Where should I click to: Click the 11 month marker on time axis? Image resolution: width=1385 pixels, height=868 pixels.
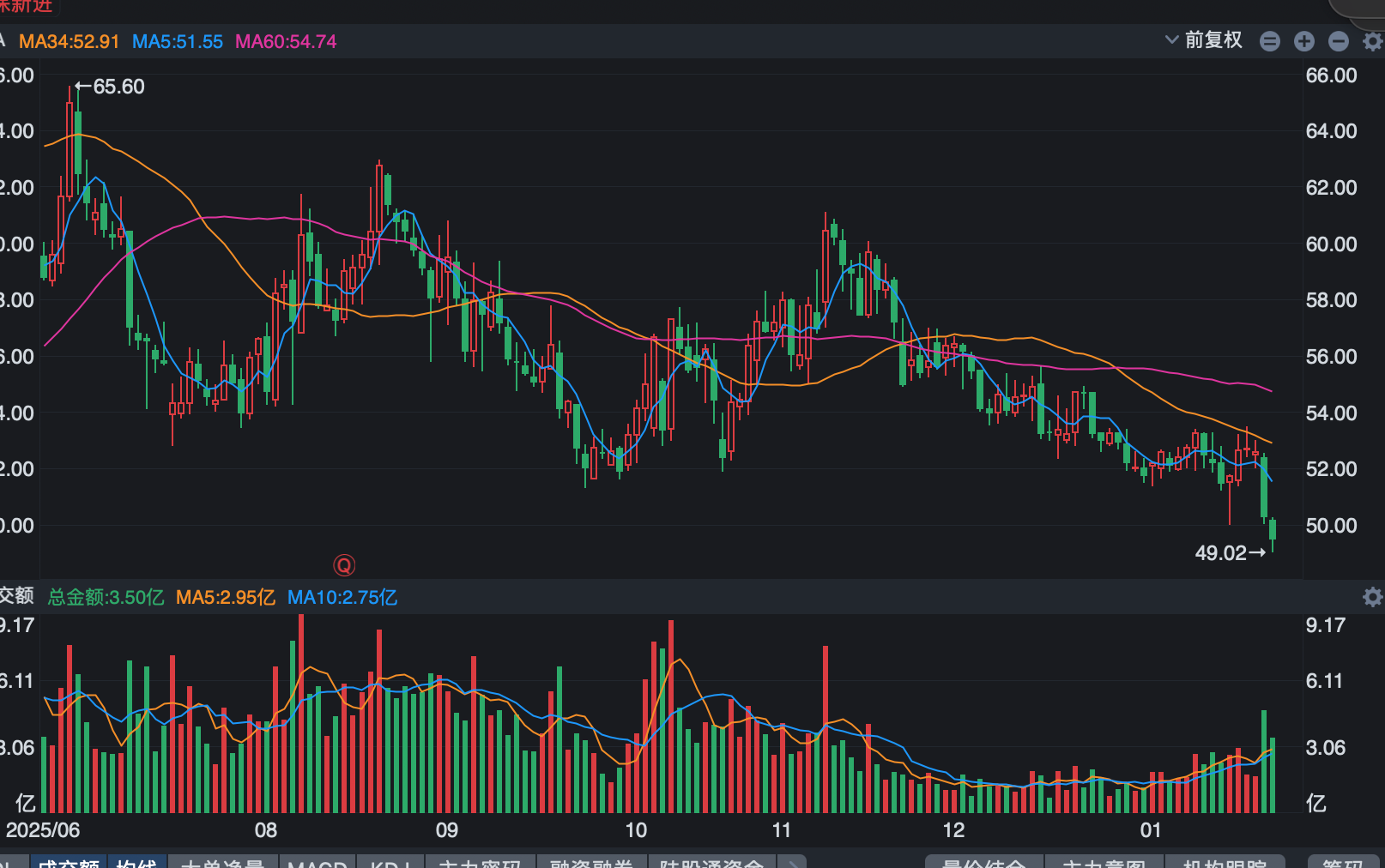781,830
